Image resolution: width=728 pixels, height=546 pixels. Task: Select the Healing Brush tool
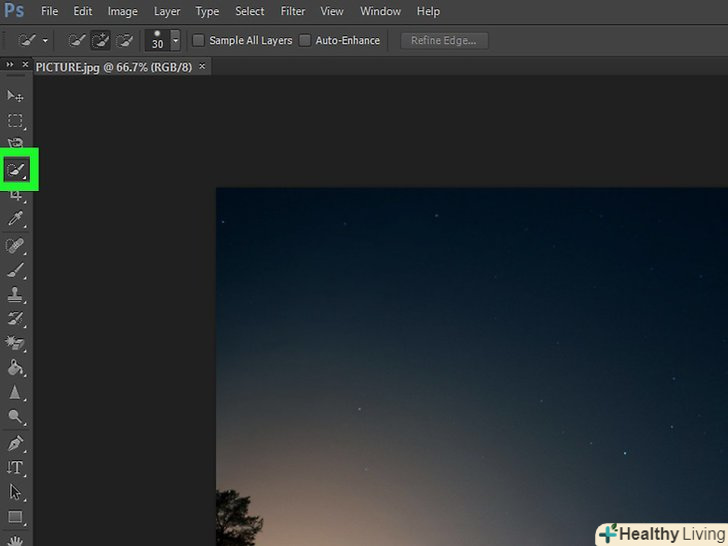click(15, 245)
